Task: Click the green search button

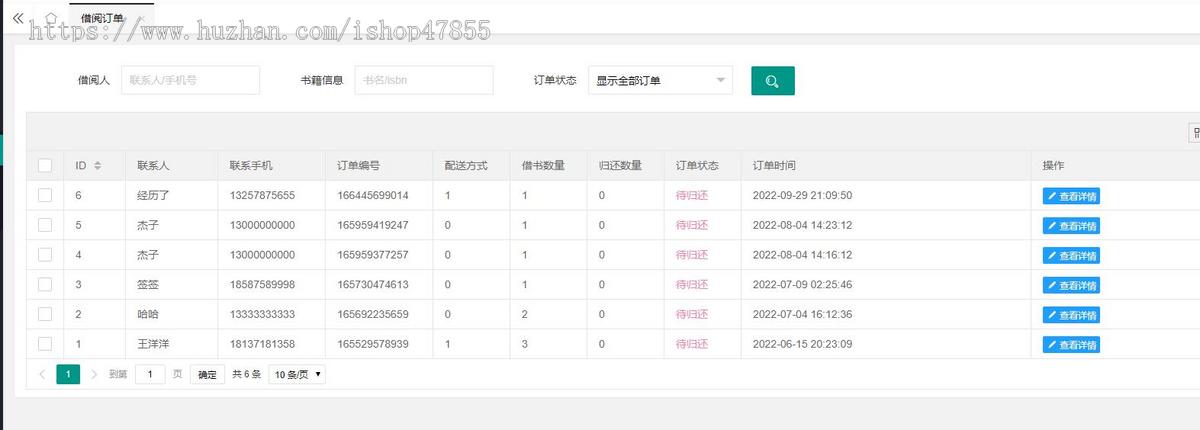Action: (773, 80)
